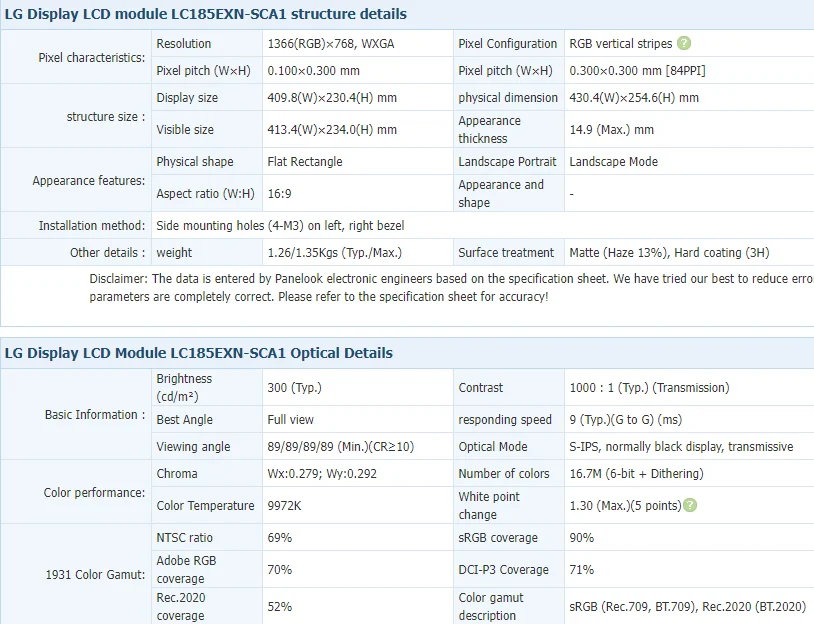Viewport: 814px width, 624px height.
Task: Select the "RGB vertical stripes" value text
Action: [621, 44]
